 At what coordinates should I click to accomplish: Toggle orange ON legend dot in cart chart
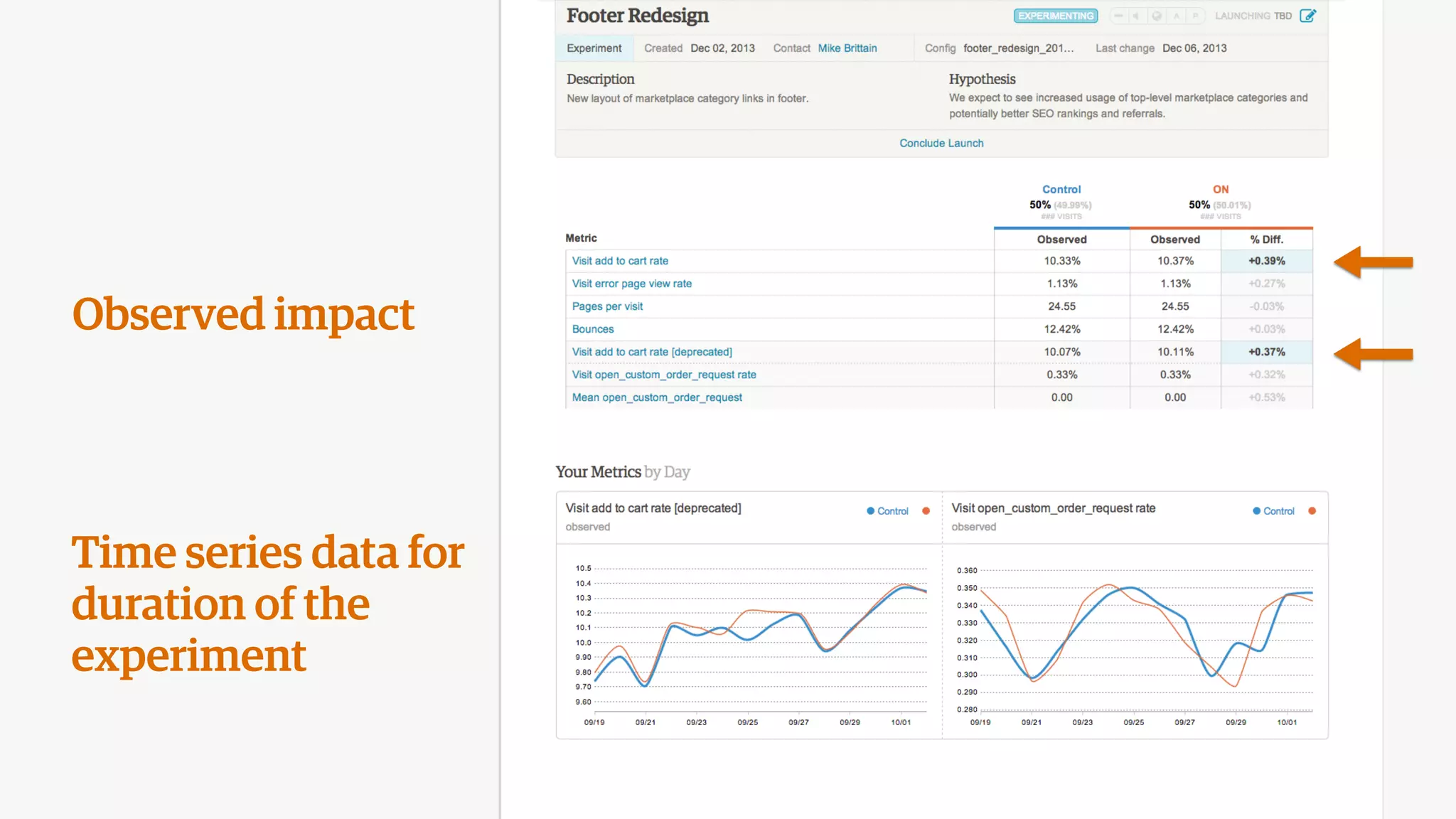click(926, 511)
